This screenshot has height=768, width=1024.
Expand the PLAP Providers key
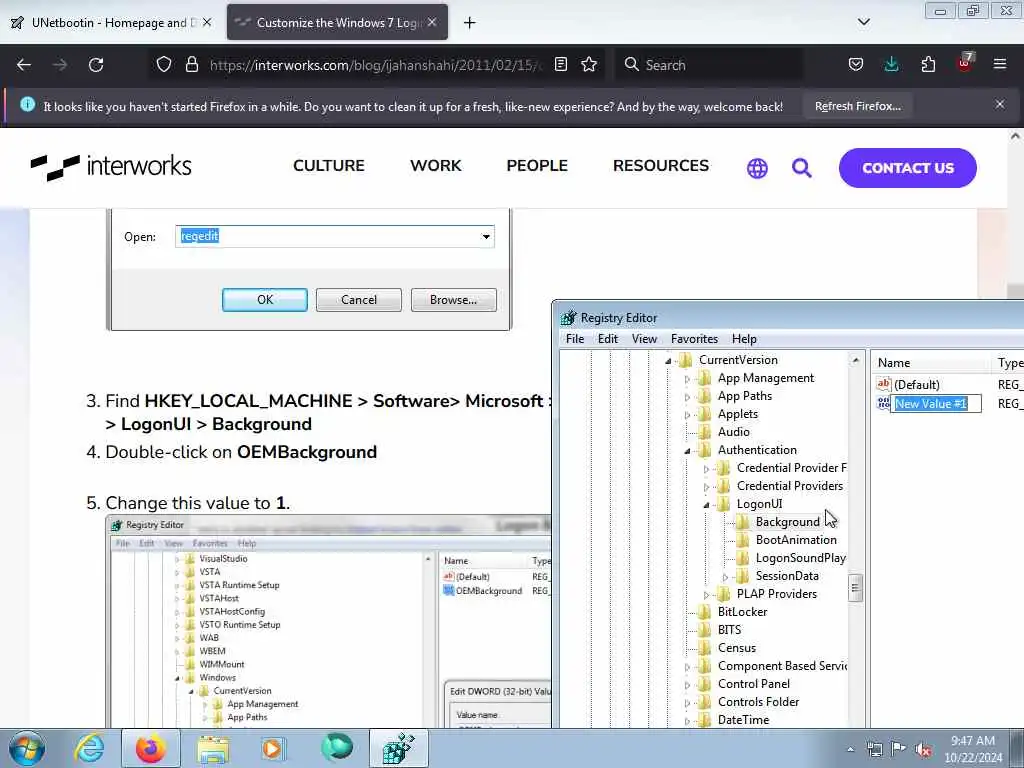pyautogui.click(x=706, y=595)
